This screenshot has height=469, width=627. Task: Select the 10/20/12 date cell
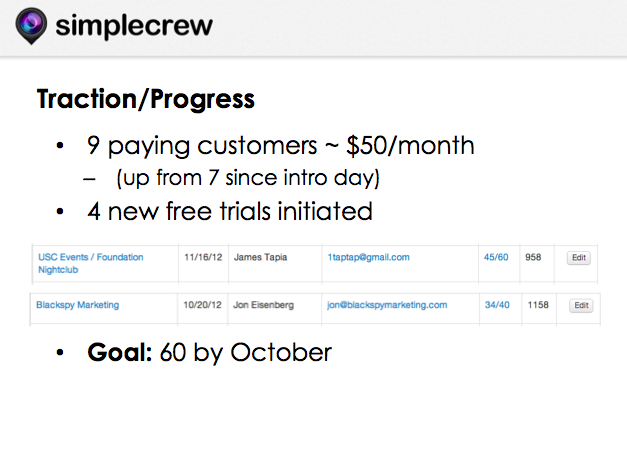[202, 305]
